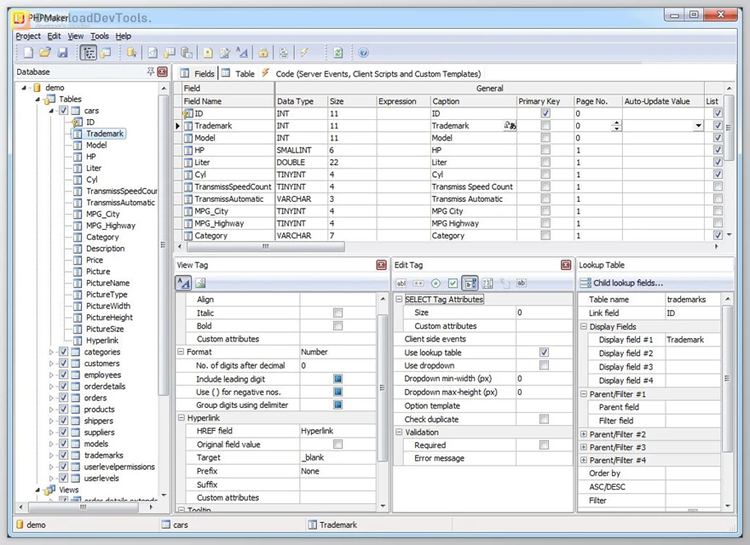
Task: Collapse the cars table tree node
Action: click(x=51, y=111)
